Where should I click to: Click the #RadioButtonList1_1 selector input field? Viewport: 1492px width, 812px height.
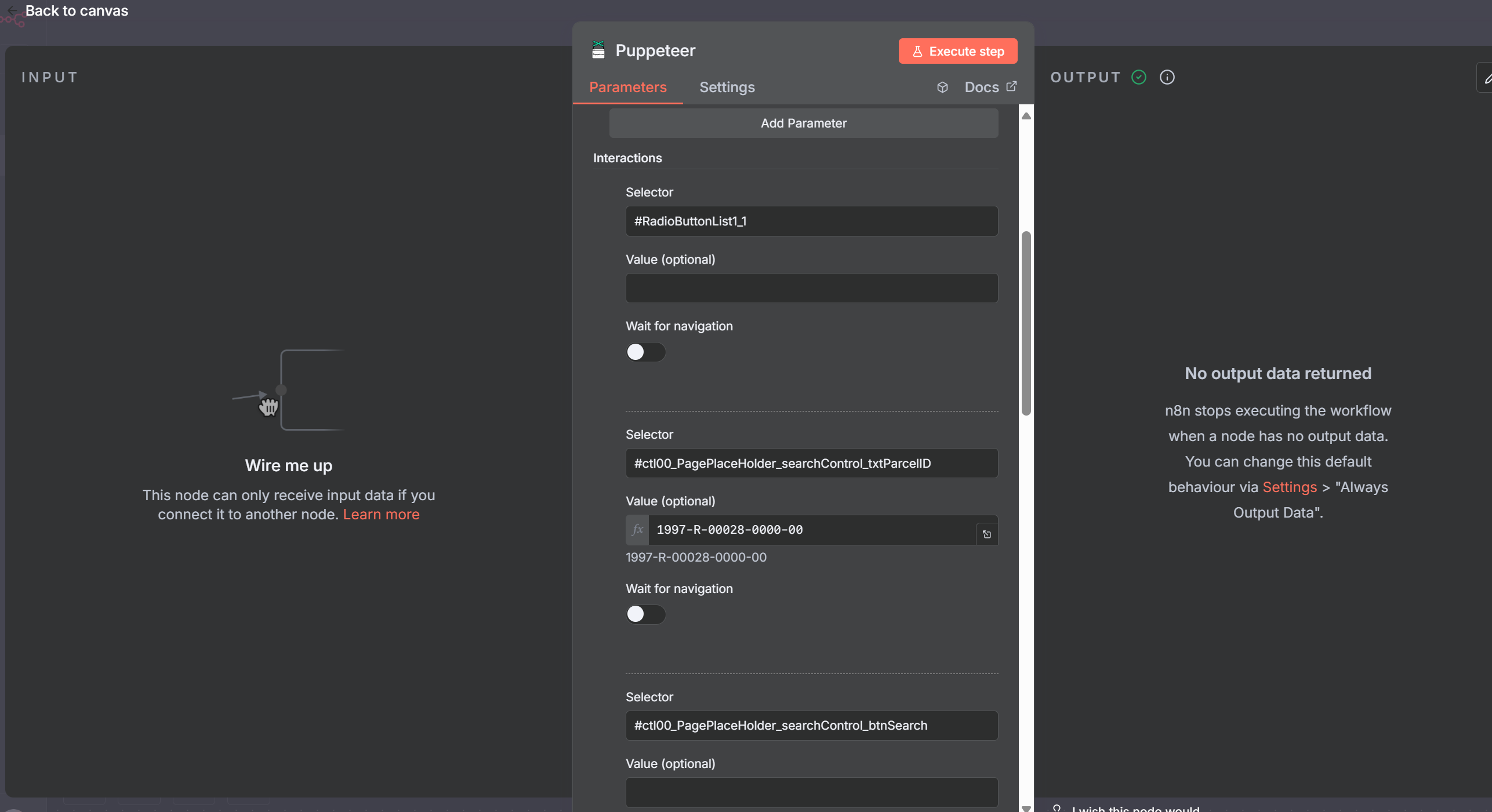coord(811,221)
